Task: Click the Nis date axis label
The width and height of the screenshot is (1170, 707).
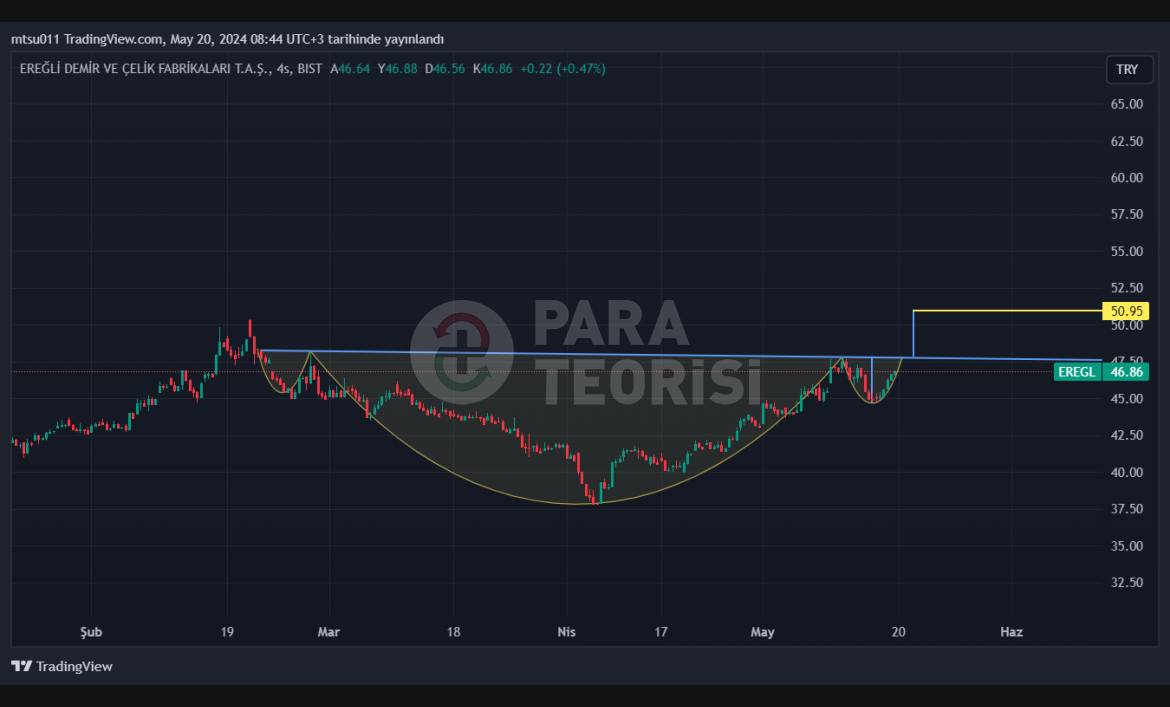Action: pos(566,632)
